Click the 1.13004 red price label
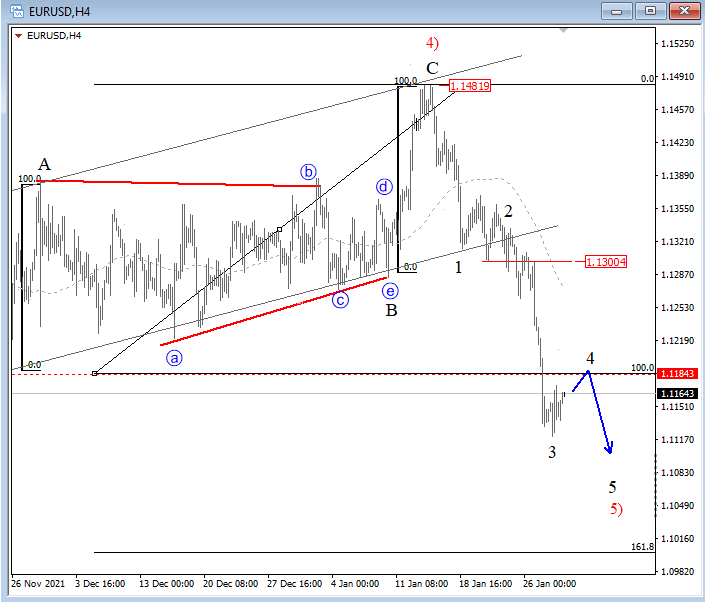 coord(606,262)
